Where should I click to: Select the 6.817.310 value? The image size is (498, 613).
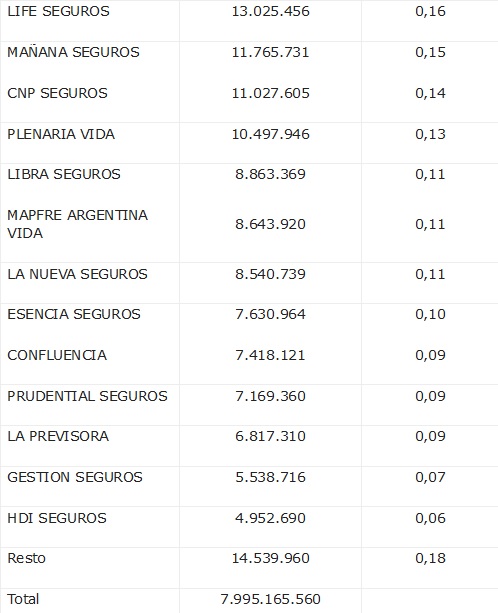(270, 436)
